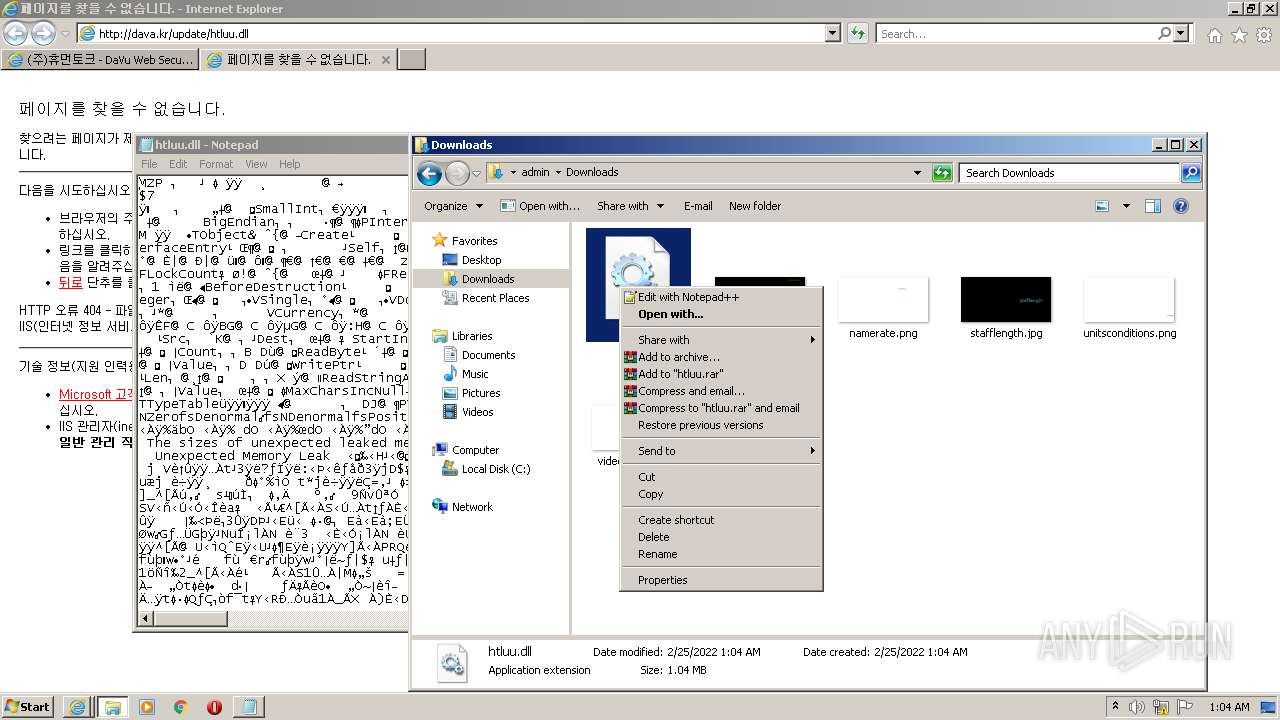Click New folder toolbar button
The height and width of the screenshot is (720, 1280).
755,206
